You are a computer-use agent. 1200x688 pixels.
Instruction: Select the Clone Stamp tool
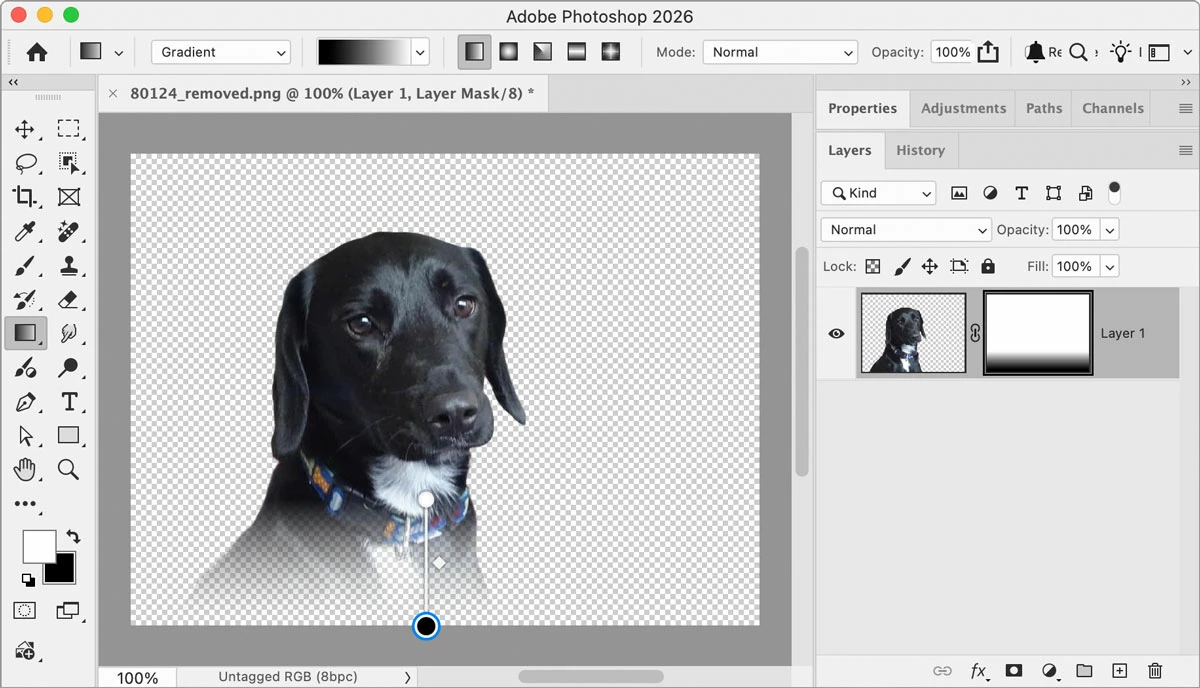[68, 266]
